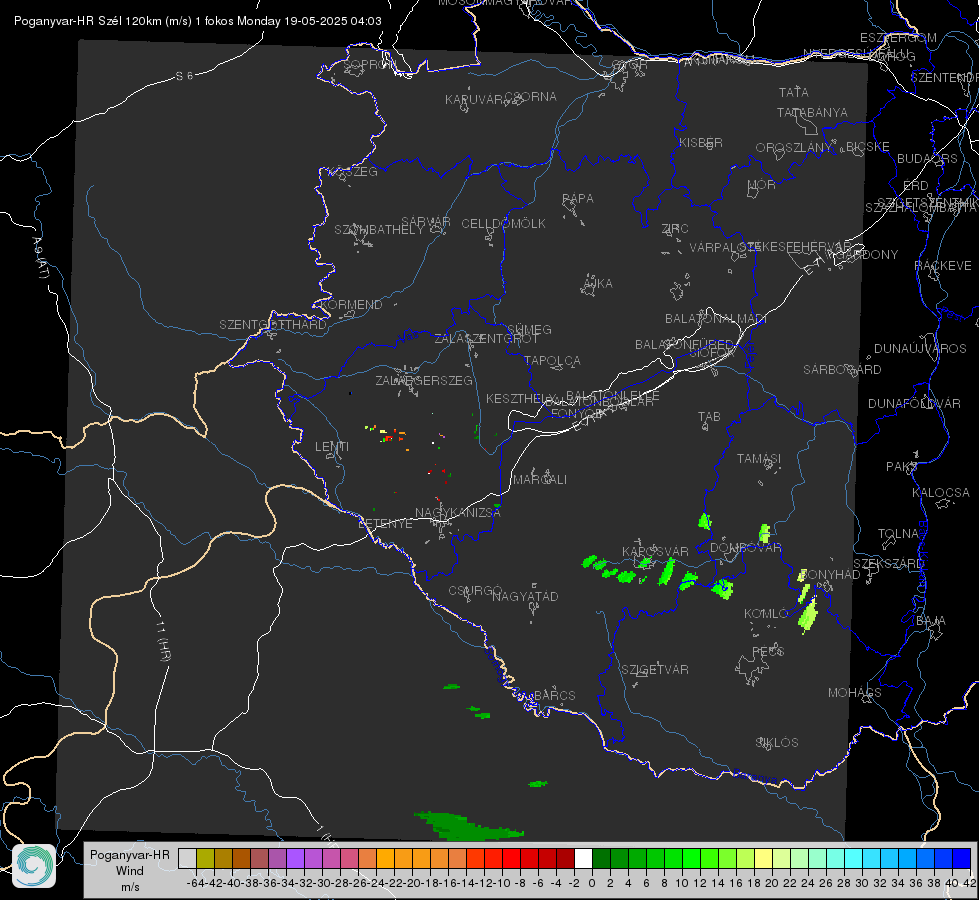Image resolution: width=979 pixels, height=900 pixels.
Task: Click the BALATONALMÁDI city label
Action: click(716, 319)
